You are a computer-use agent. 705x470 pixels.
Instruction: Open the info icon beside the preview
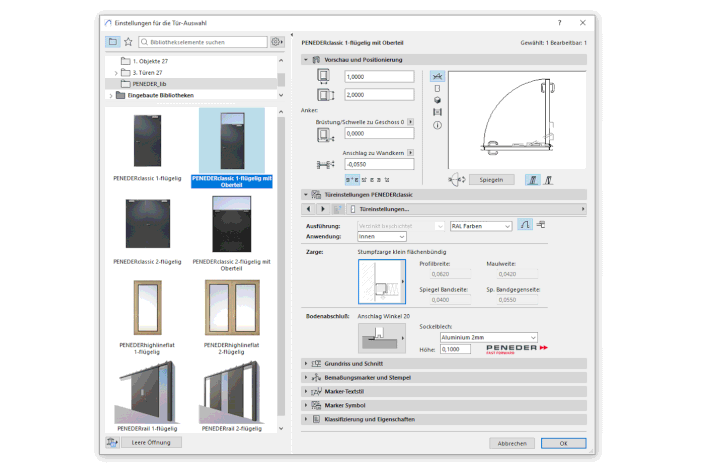tap(437, 125)
